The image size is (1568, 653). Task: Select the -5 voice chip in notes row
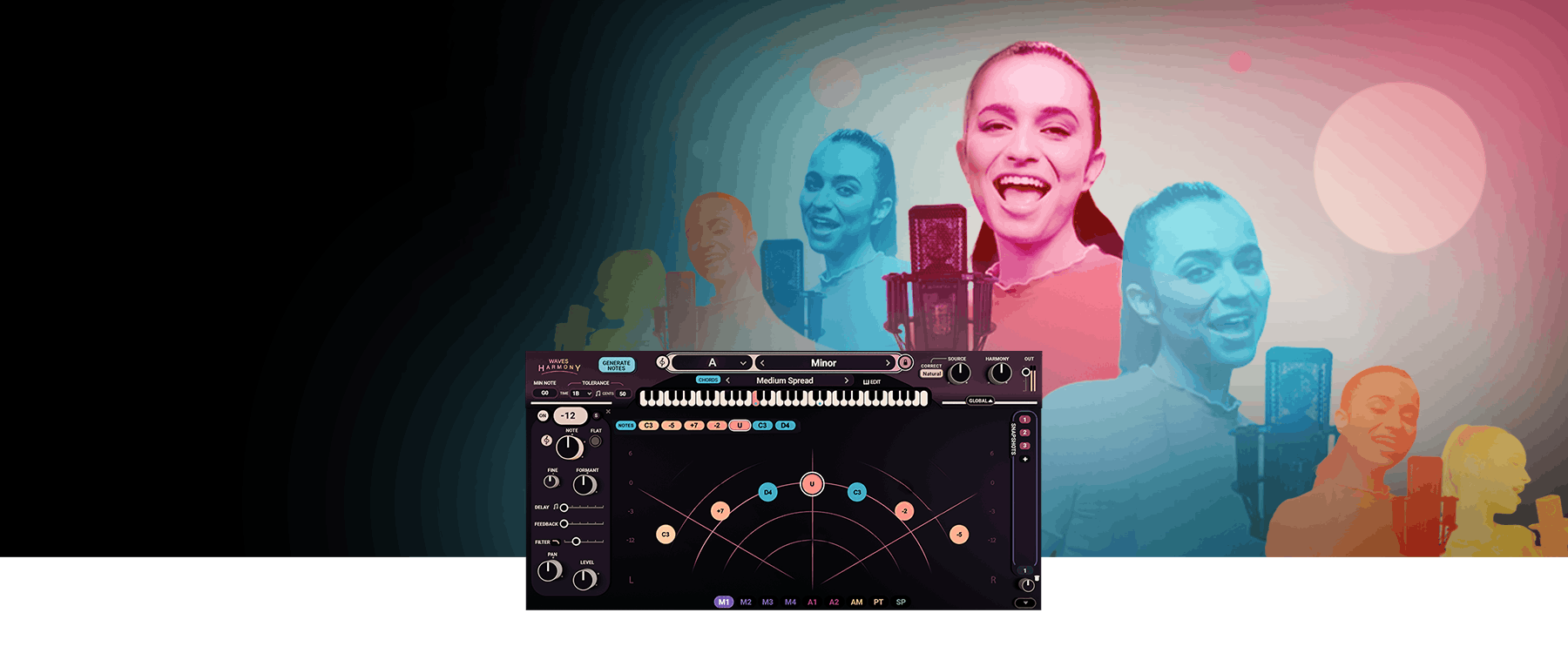tap(671, 426)
